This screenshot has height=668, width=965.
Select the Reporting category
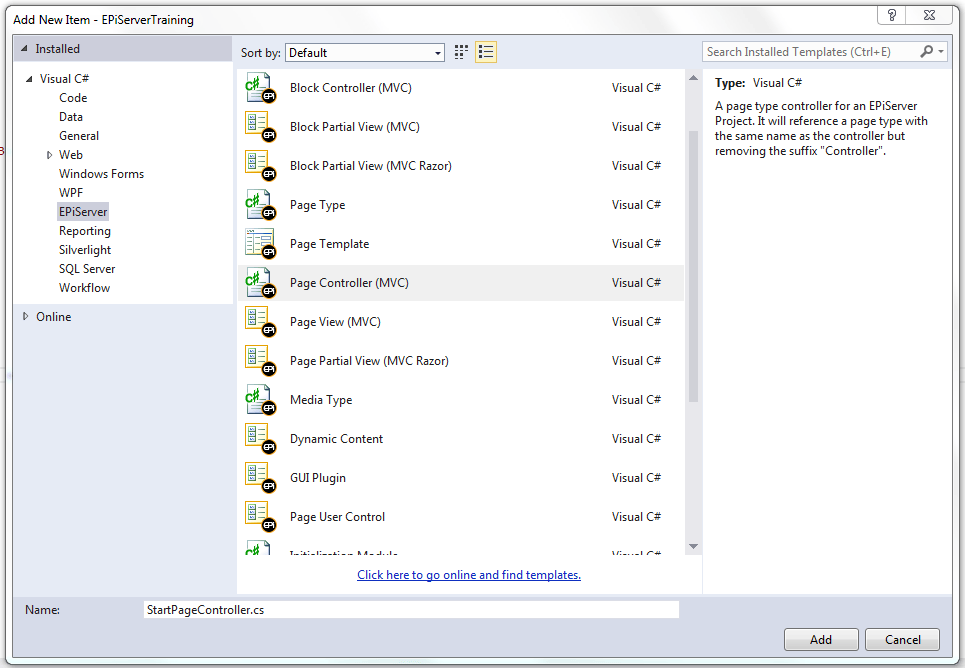[85, 231]
